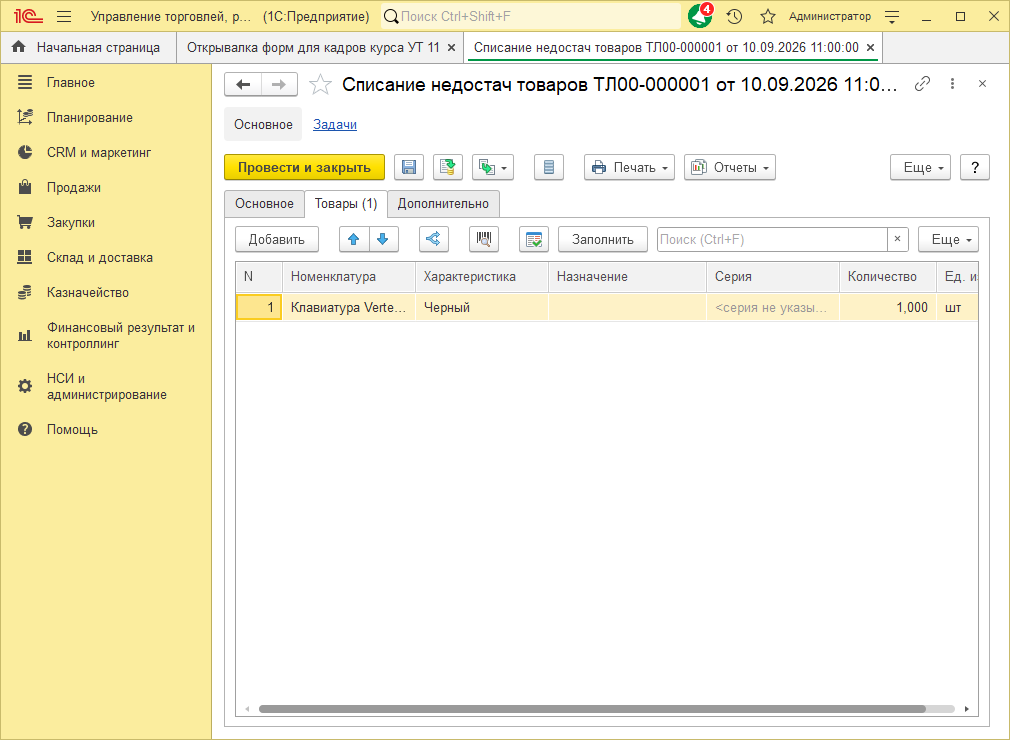Navigate forward with the right arrow
This screenshot has width=1010, height=740.
click(x=279, y=84)
